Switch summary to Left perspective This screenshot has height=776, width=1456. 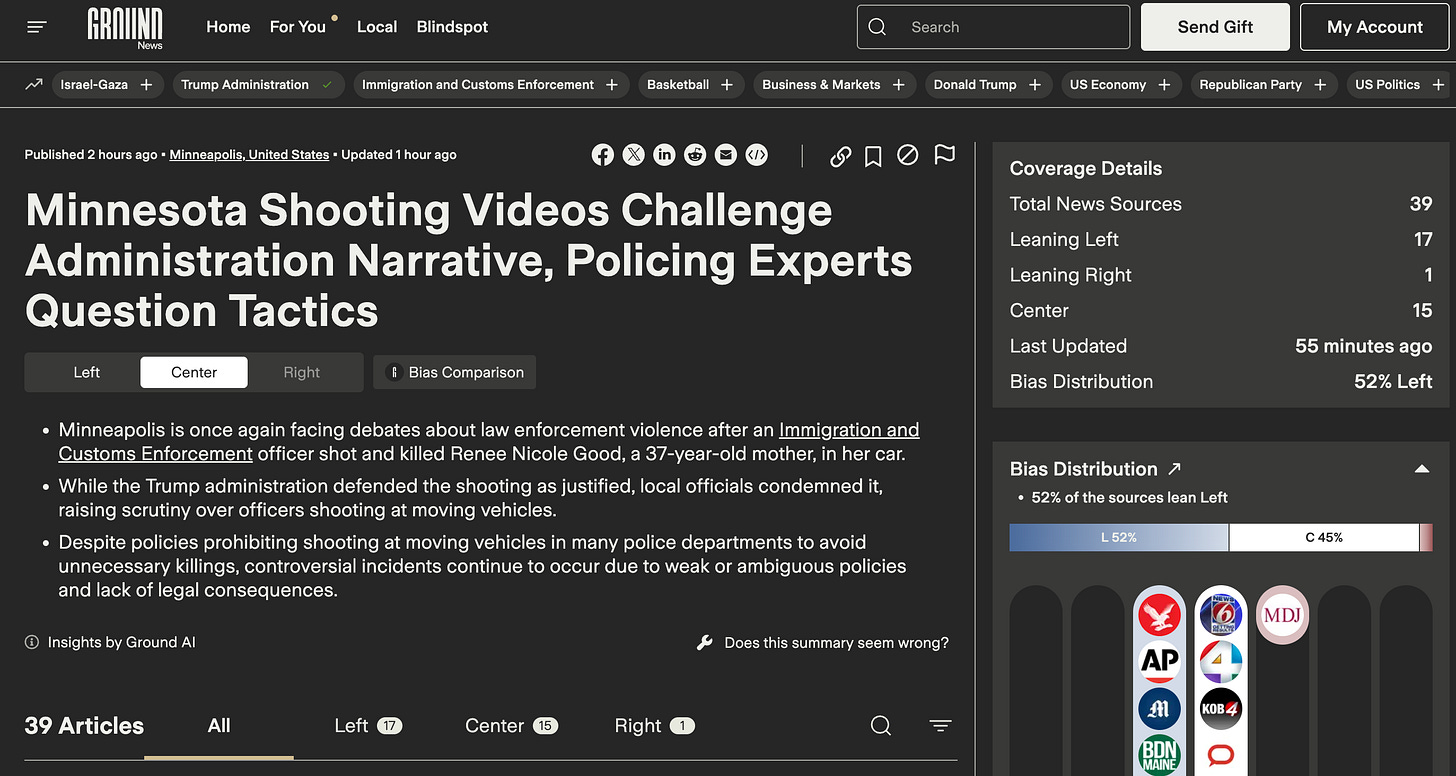tap(87, 372)
